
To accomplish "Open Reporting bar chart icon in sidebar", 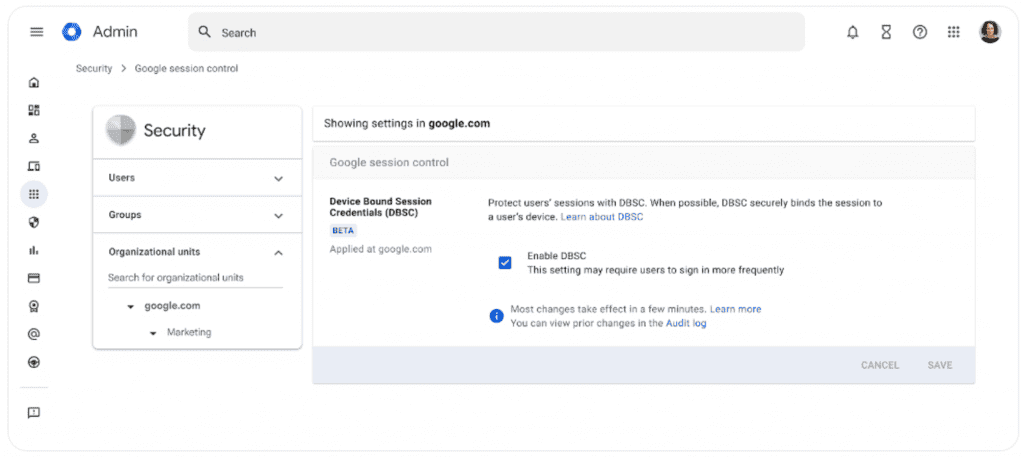I will coord(34,250).
